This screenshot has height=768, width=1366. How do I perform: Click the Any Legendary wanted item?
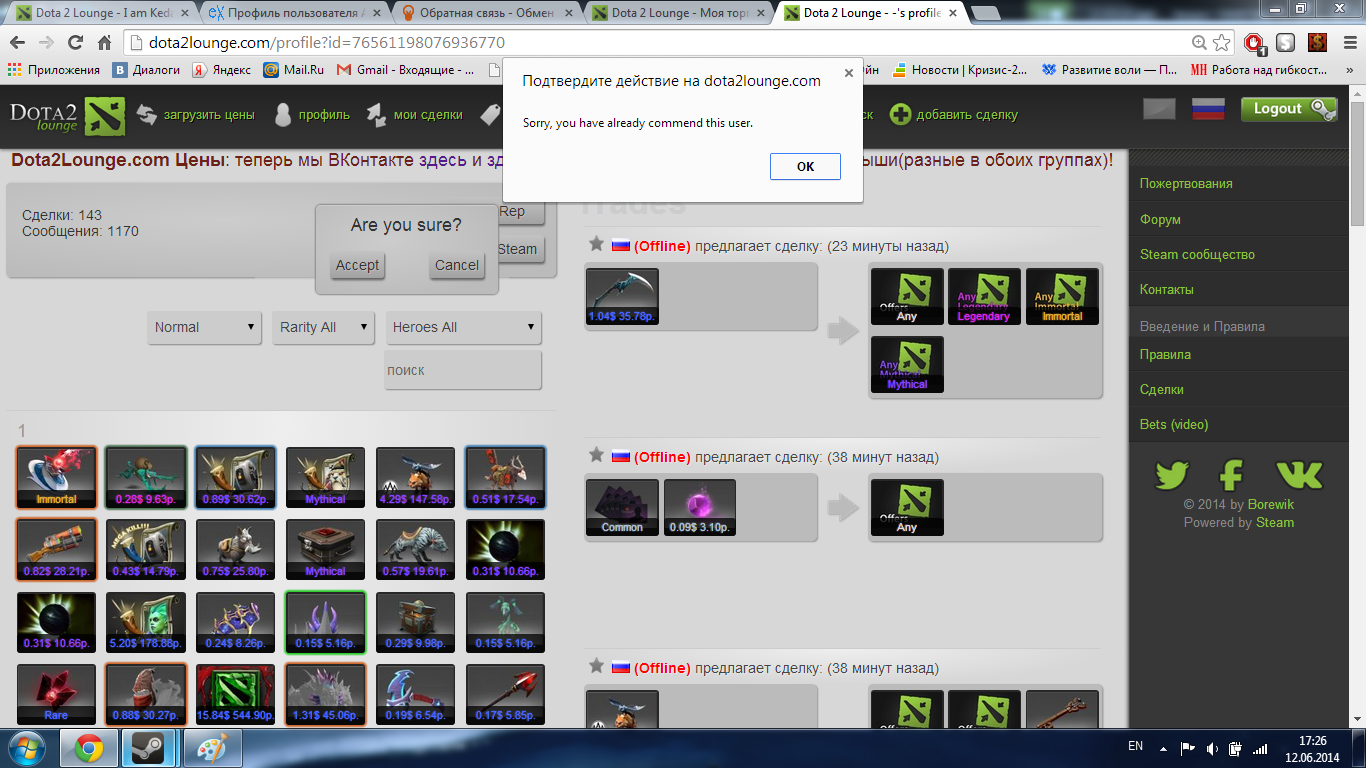click(984, 296)
